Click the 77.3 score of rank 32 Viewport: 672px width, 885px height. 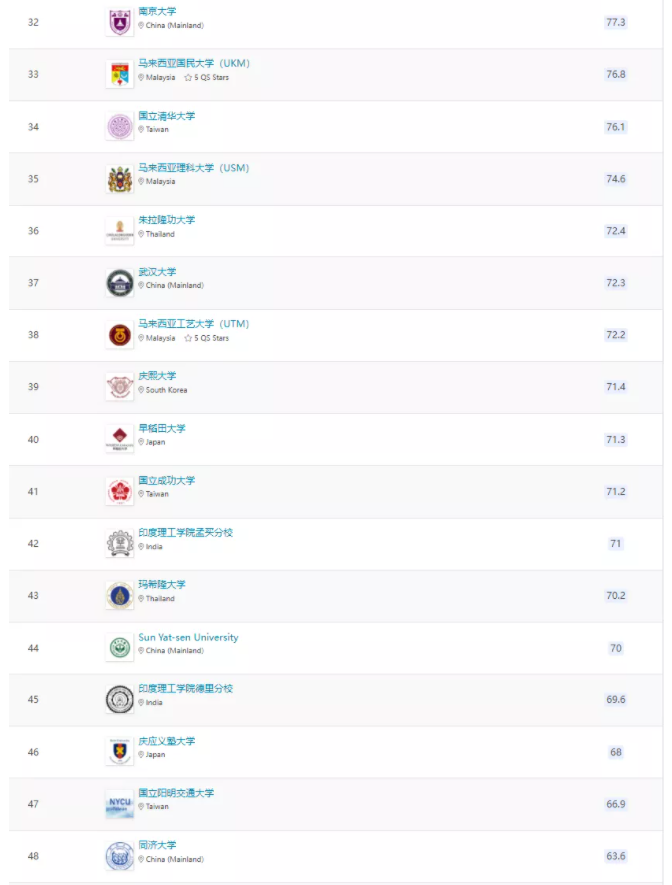(616, 23)
